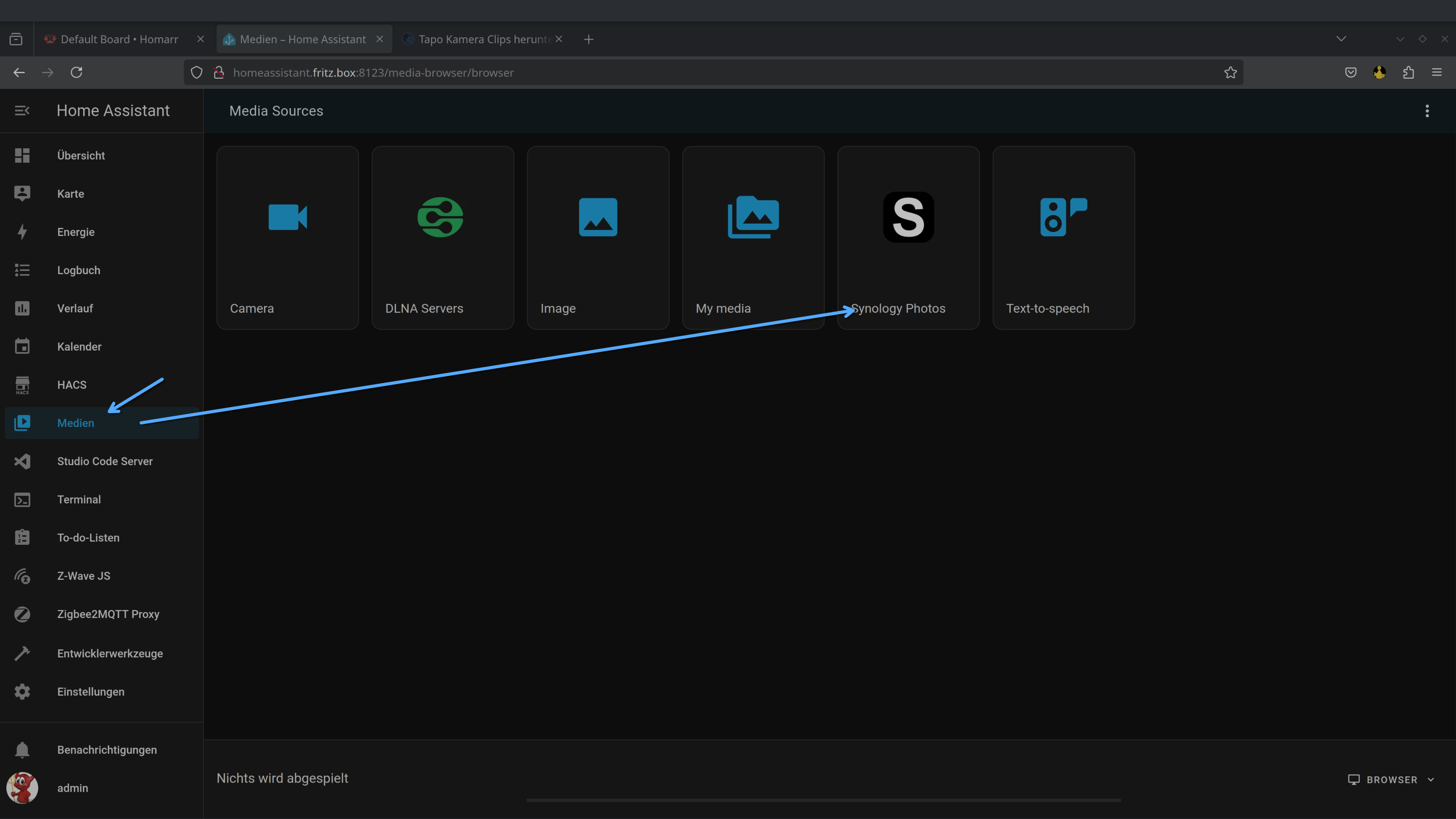Open HACS in the sidebar

pos(72,385)
